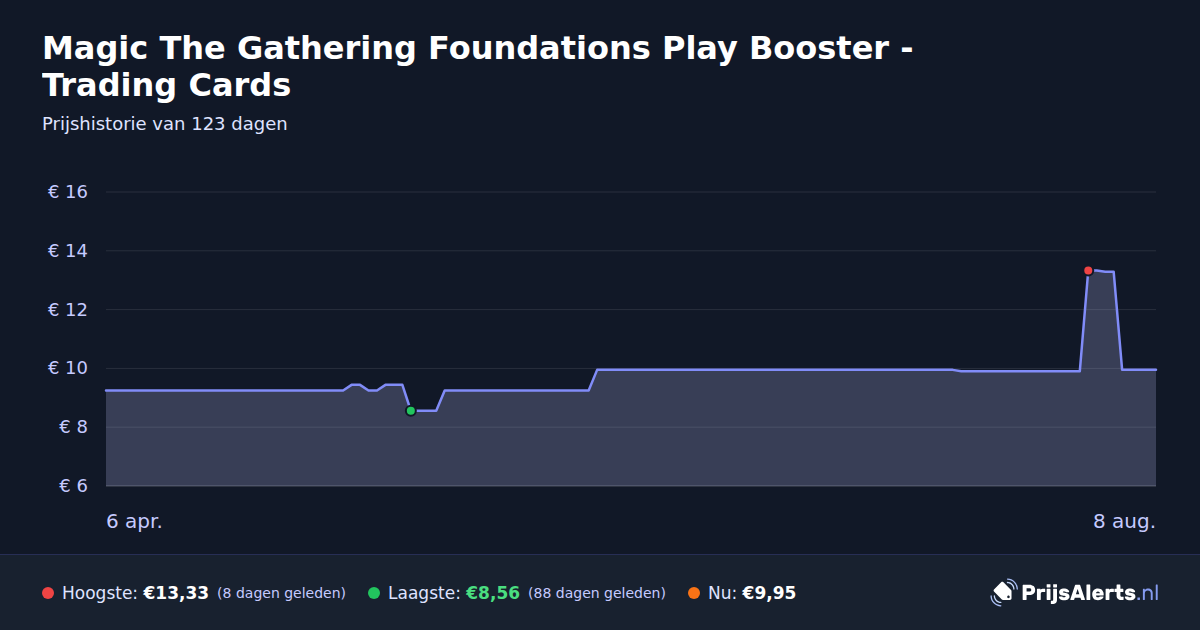The image size is (1200, 630).
Task: Click the 8 aug. end date label
Action: 1124,521
